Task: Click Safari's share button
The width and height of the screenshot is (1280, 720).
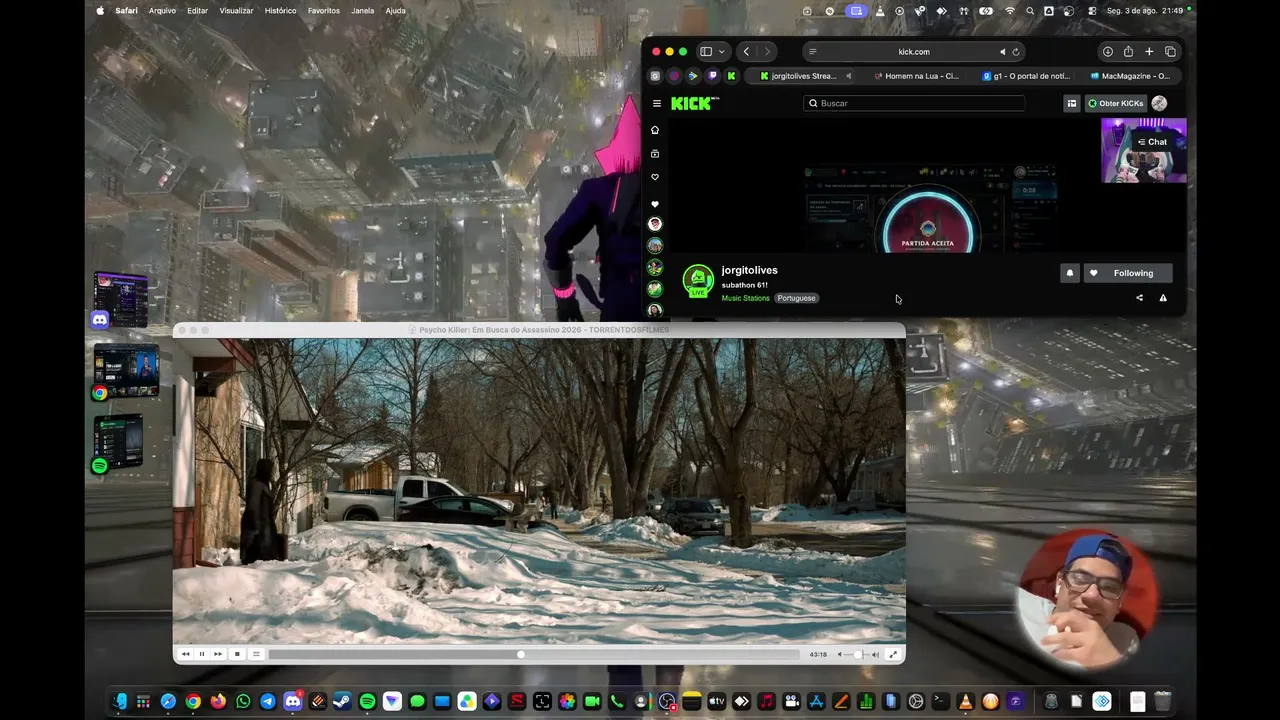Action: coord(1128,52)
